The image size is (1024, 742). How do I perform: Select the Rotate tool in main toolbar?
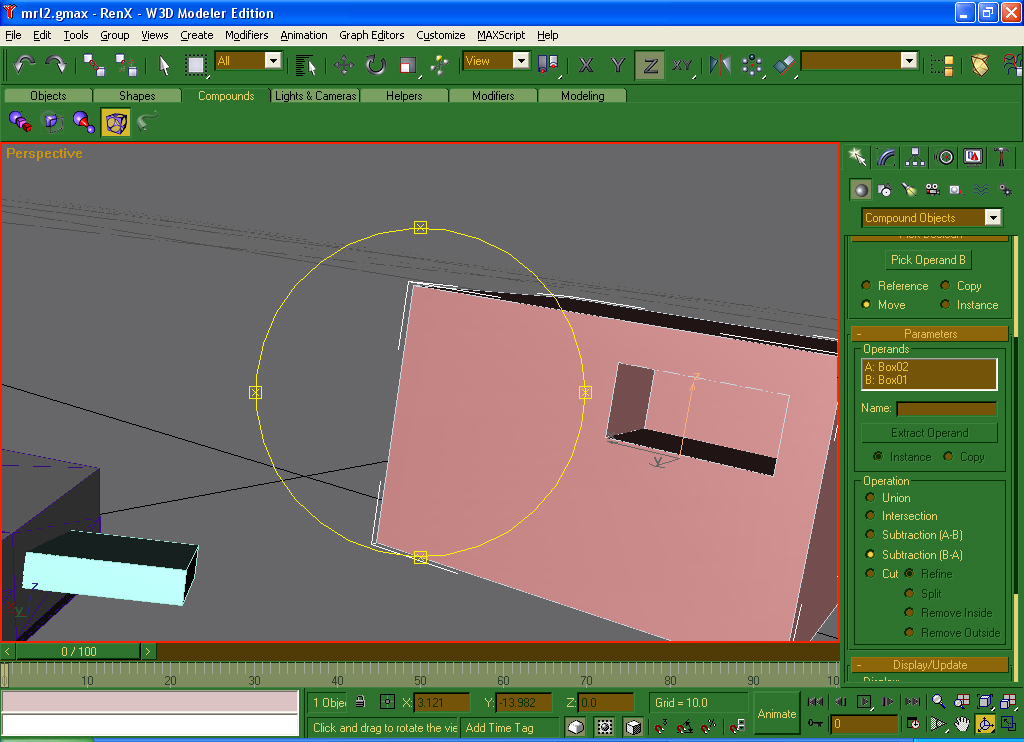coord(376,65)
